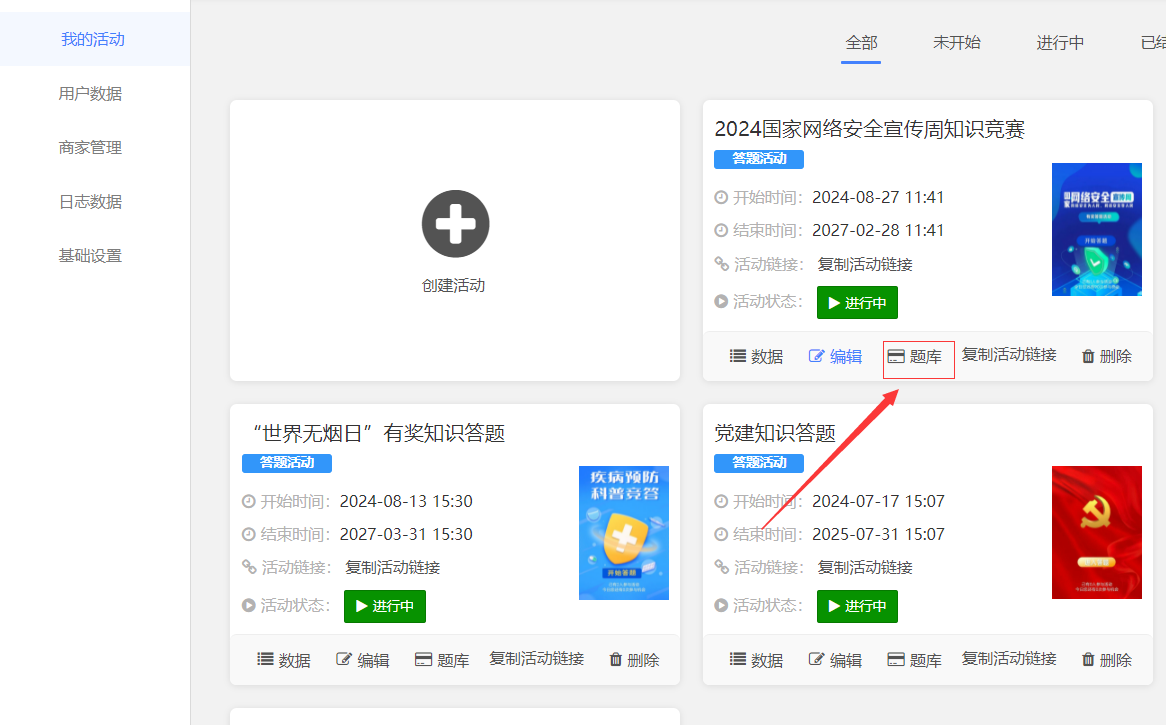Click 复制活动链接 next to 题库 under 2024国家网络安全宣传周知识竞赛

1009,355
